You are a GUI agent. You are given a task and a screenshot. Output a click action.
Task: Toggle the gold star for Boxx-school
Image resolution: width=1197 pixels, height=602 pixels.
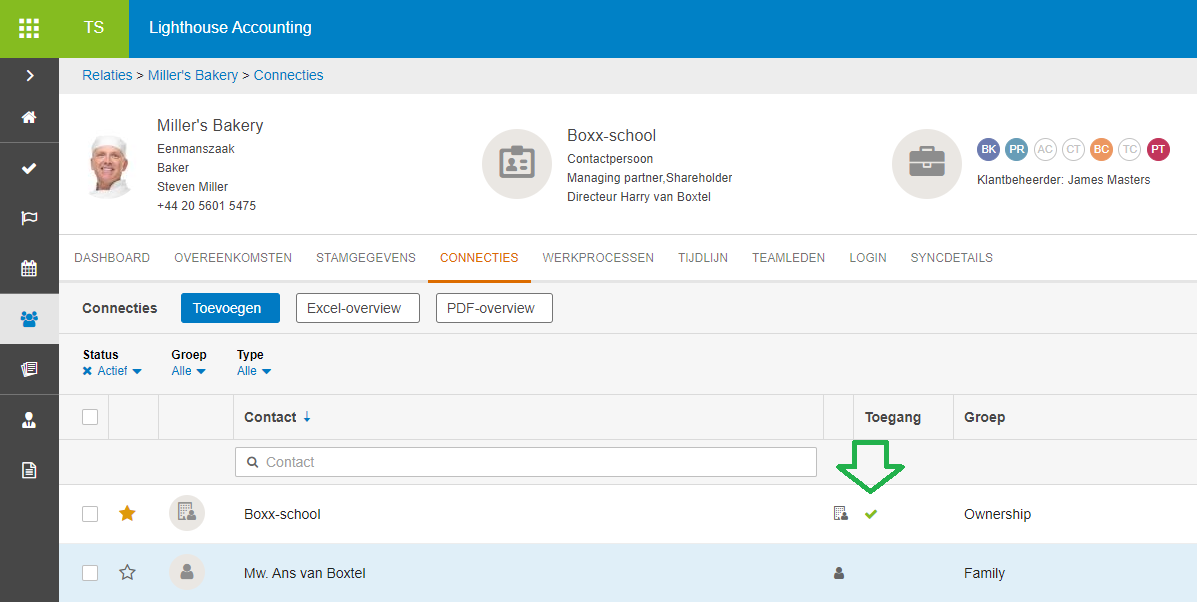(127, 513)
